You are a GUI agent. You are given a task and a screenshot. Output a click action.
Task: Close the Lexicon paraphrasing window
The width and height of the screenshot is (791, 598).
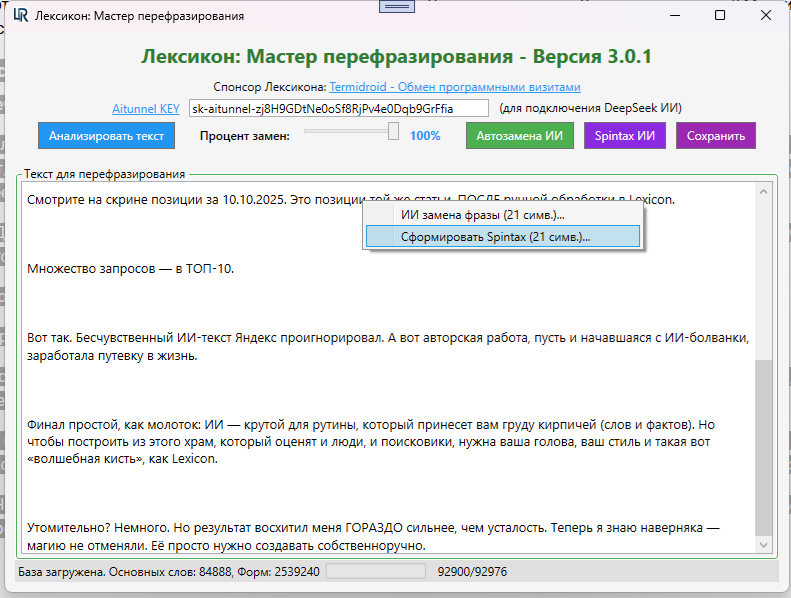(x=765, y=16)
